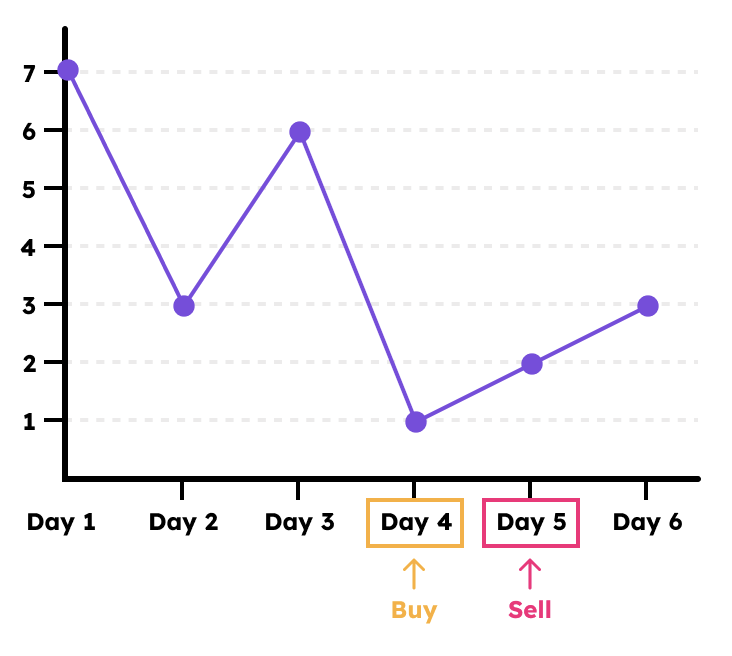Click the y-axis label 5

[29, 189]
